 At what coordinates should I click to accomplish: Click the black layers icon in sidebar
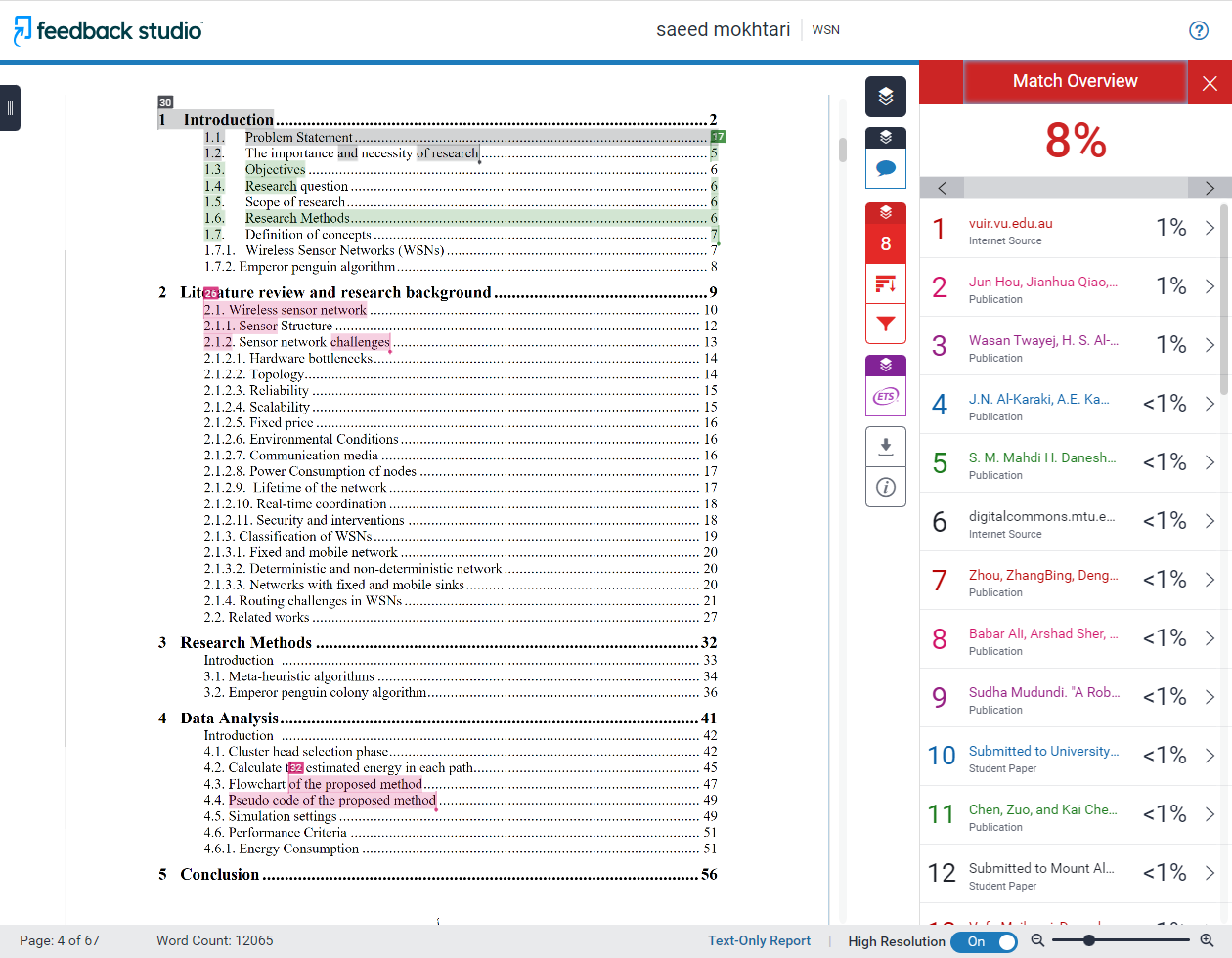[x=885, y=96]
